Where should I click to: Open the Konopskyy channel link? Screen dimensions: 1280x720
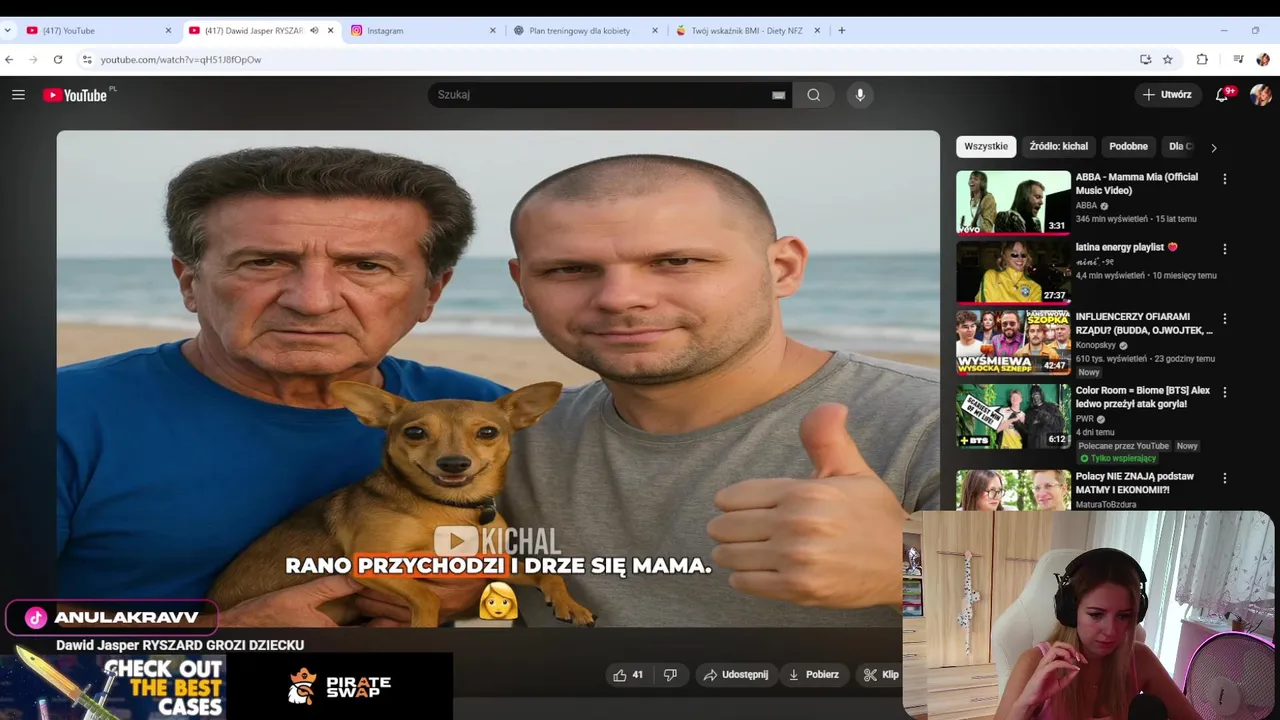point(1096,345)
